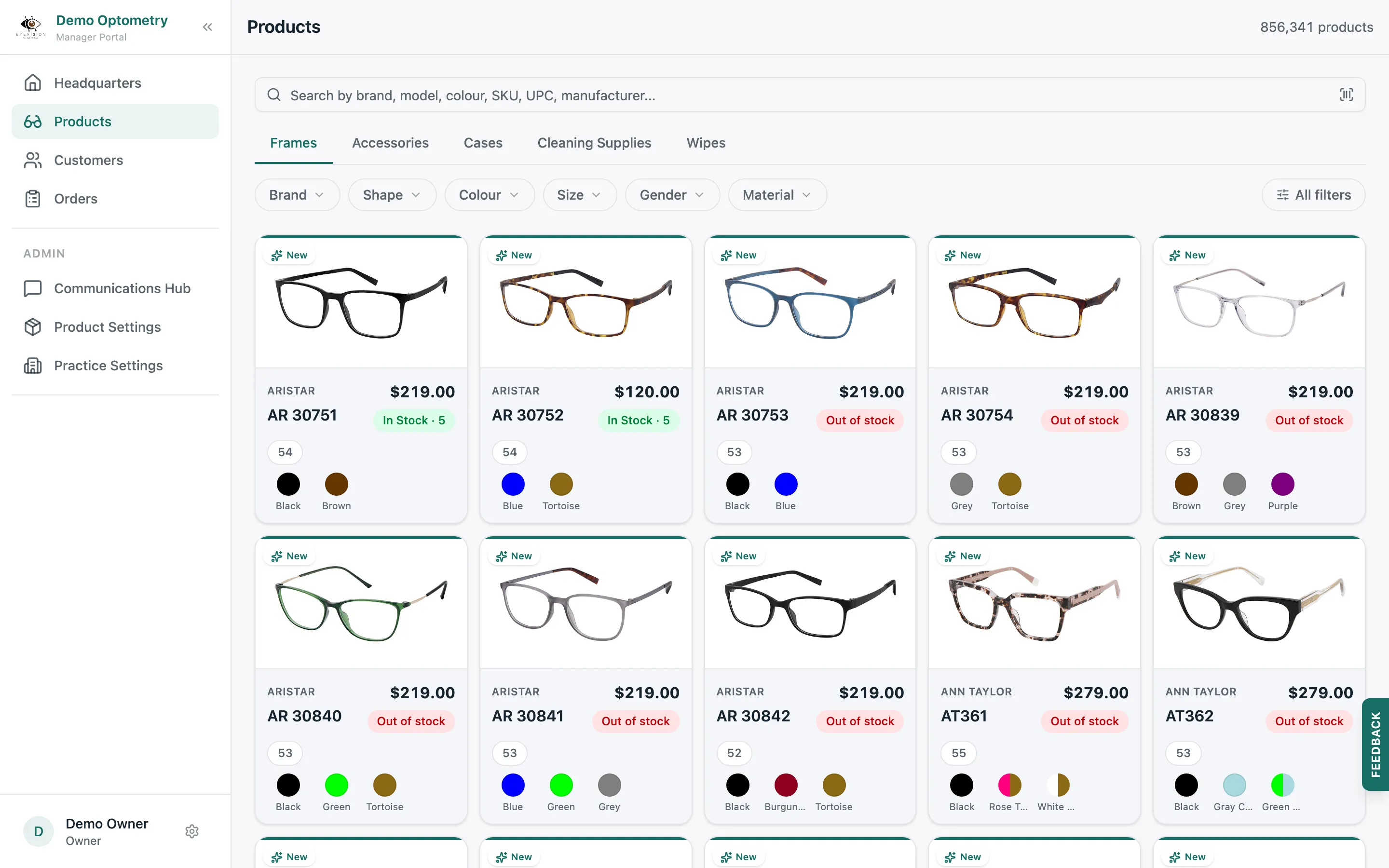Image resolution: width=1389 pixels, height=868 pixels.
Task: Open the AR 30841 grey frame image
Action: [586, 603]
